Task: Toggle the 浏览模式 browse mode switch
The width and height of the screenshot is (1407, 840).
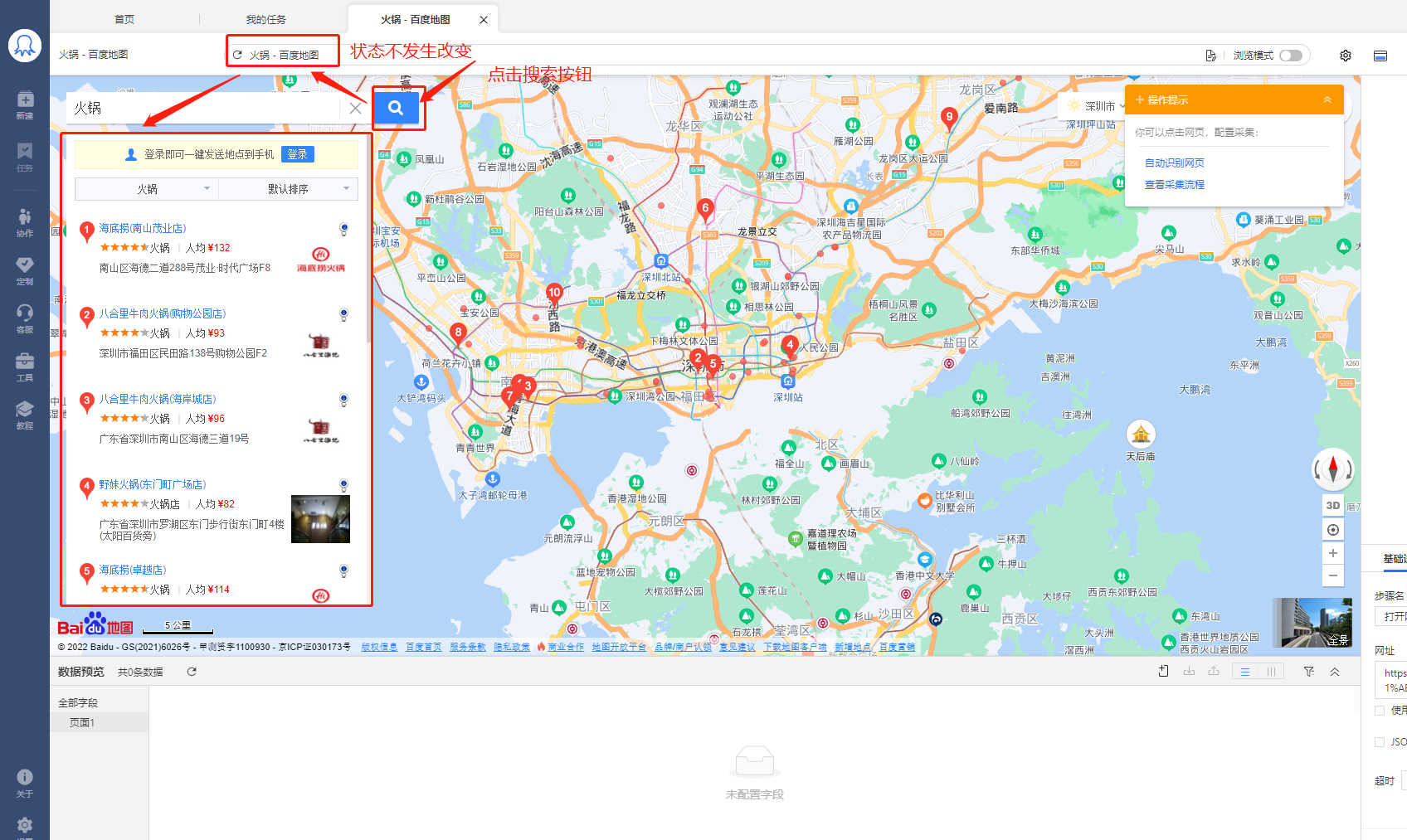Action: (1291, 56)
